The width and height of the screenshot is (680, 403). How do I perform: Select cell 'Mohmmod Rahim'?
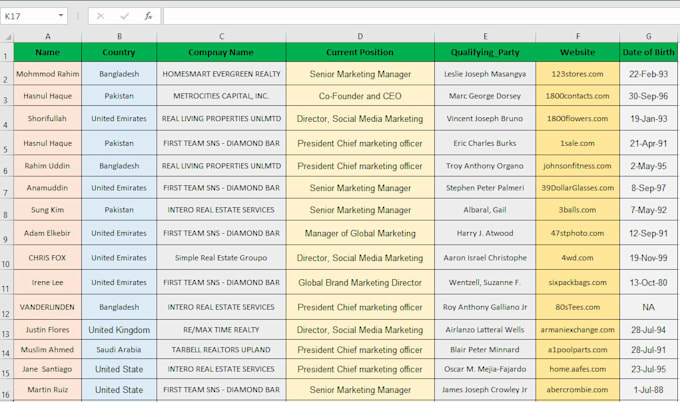point(48,74)
